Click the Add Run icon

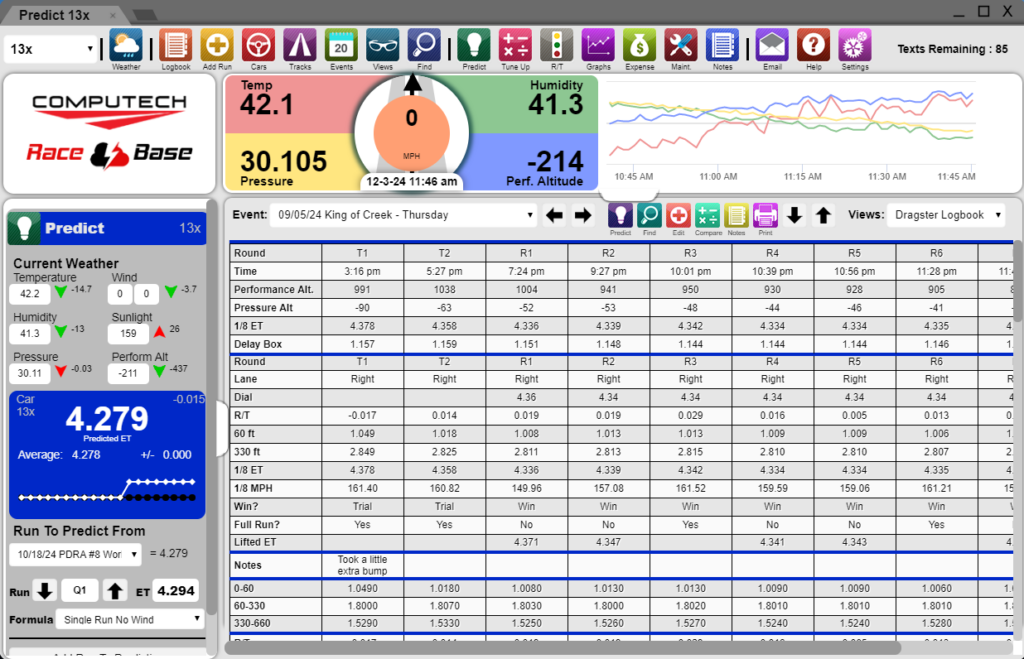pyautogui.click(x=217, y=46)
